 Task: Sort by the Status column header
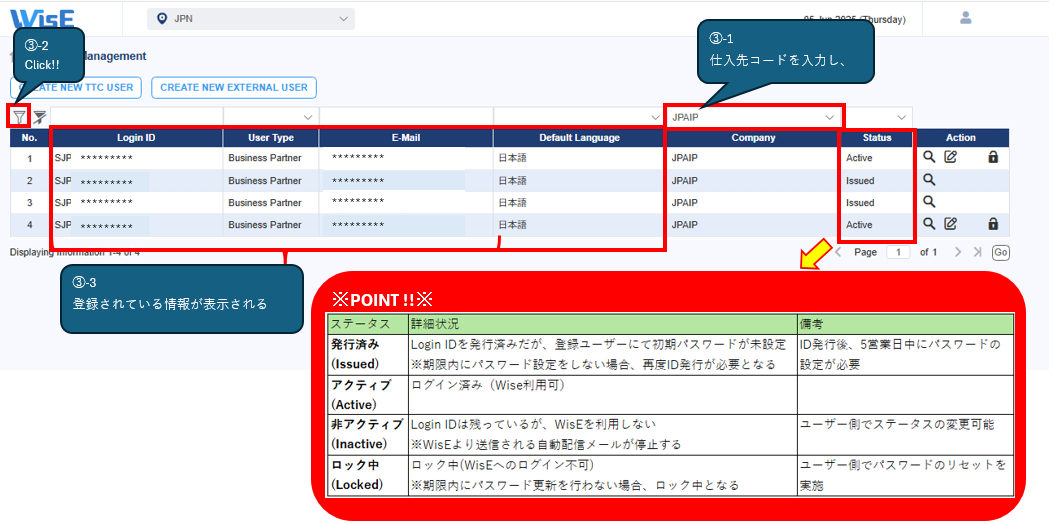877,137
